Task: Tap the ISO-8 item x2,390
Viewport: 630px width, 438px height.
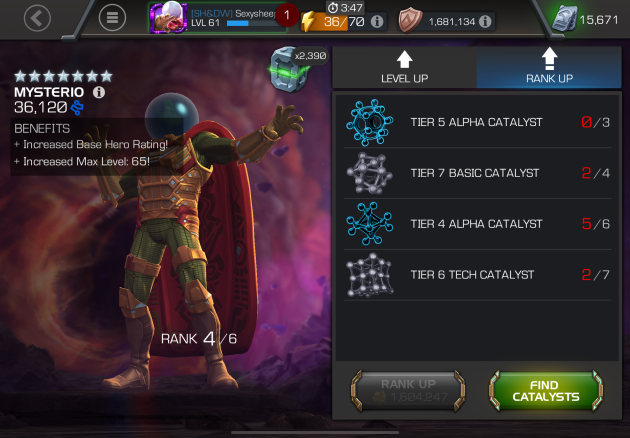Action: coord(289,69)
